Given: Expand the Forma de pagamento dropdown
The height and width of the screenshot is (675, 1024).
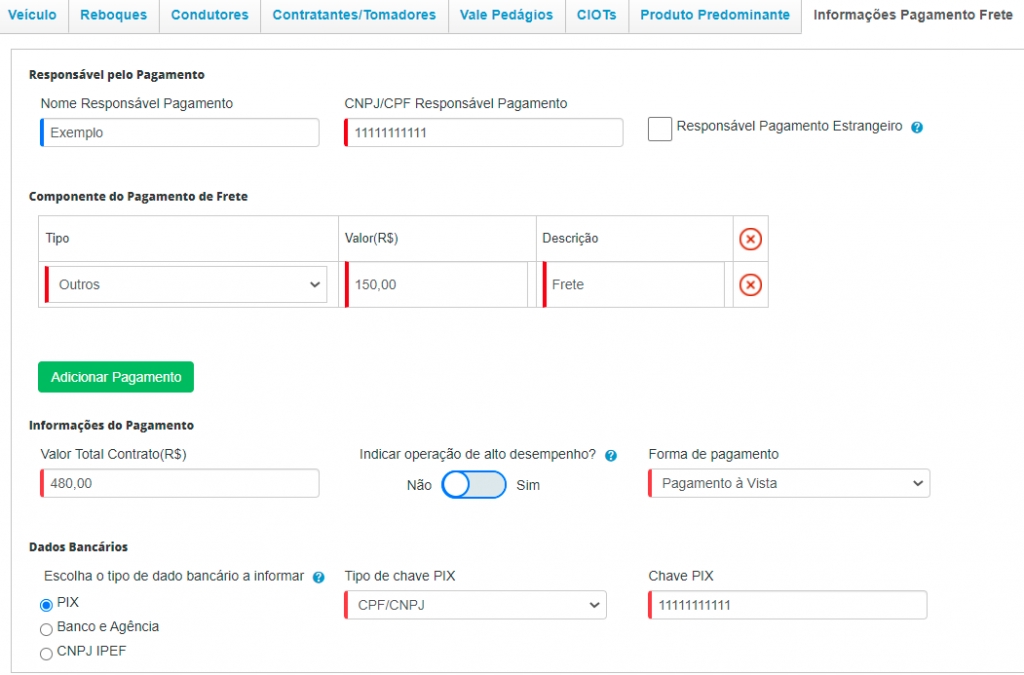Looking at the screenshot, I should pyautogui.click(x=790, y=484).
